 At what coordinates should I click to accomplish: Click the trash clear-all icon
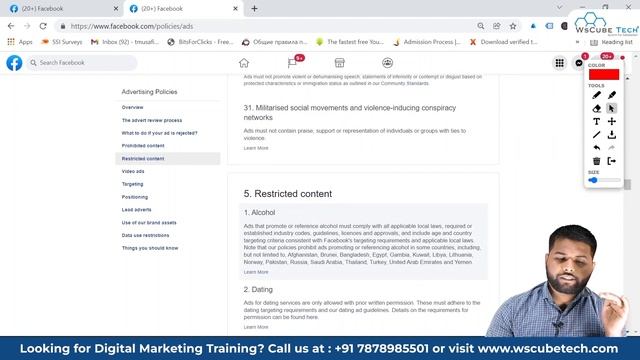pyautogui.click(x=596, y=161)
